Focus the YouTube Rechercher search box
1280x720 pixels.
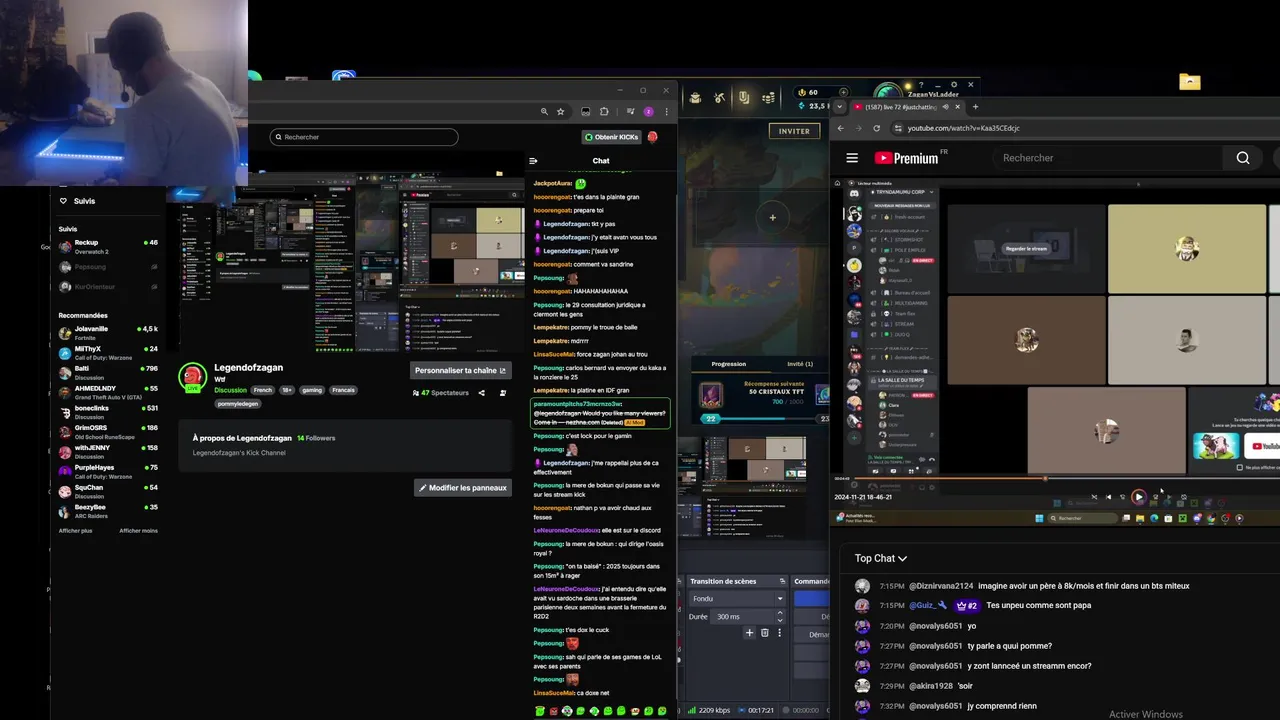[x=1107, y=158]
